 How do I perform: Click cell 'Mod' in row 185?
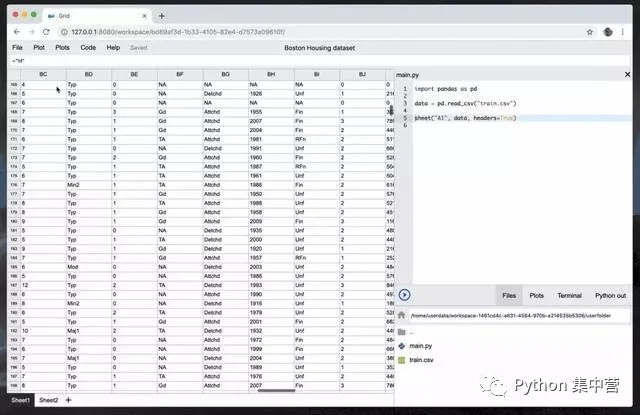pyautogui.click(x=89, y=267)
